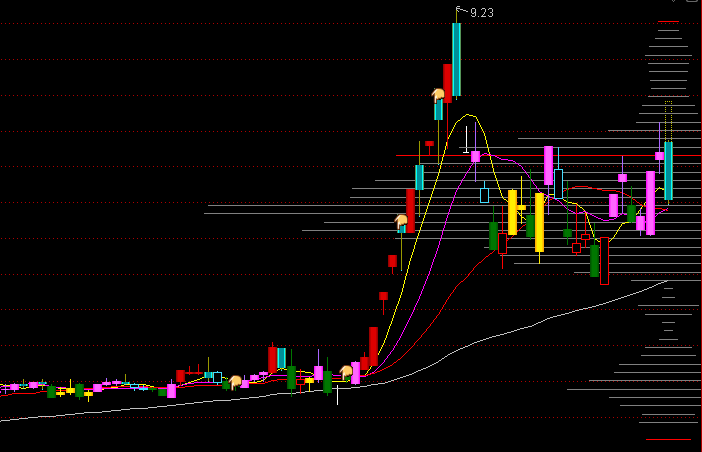Viewport: 702px width, 452px height.
Task: Select the hollow cyan candle just after the peak drop
Action: [x=484, y=196]
